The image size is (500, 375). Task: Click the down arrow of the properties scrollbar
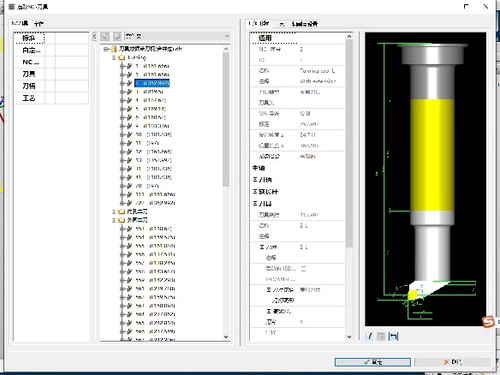349,337
